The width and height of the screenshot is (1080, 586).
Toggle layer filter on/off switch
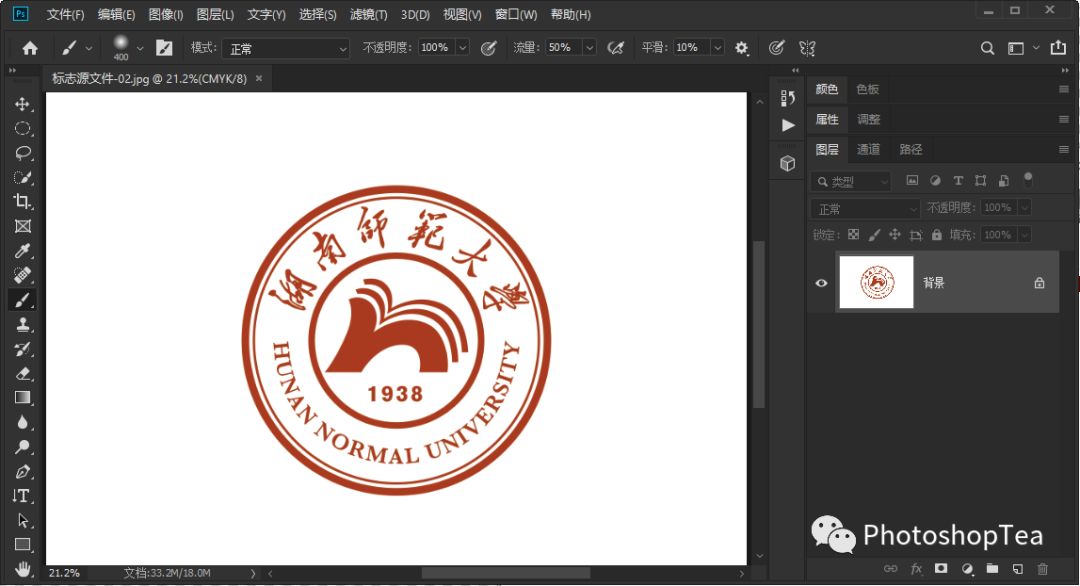tap(1028, 180)
